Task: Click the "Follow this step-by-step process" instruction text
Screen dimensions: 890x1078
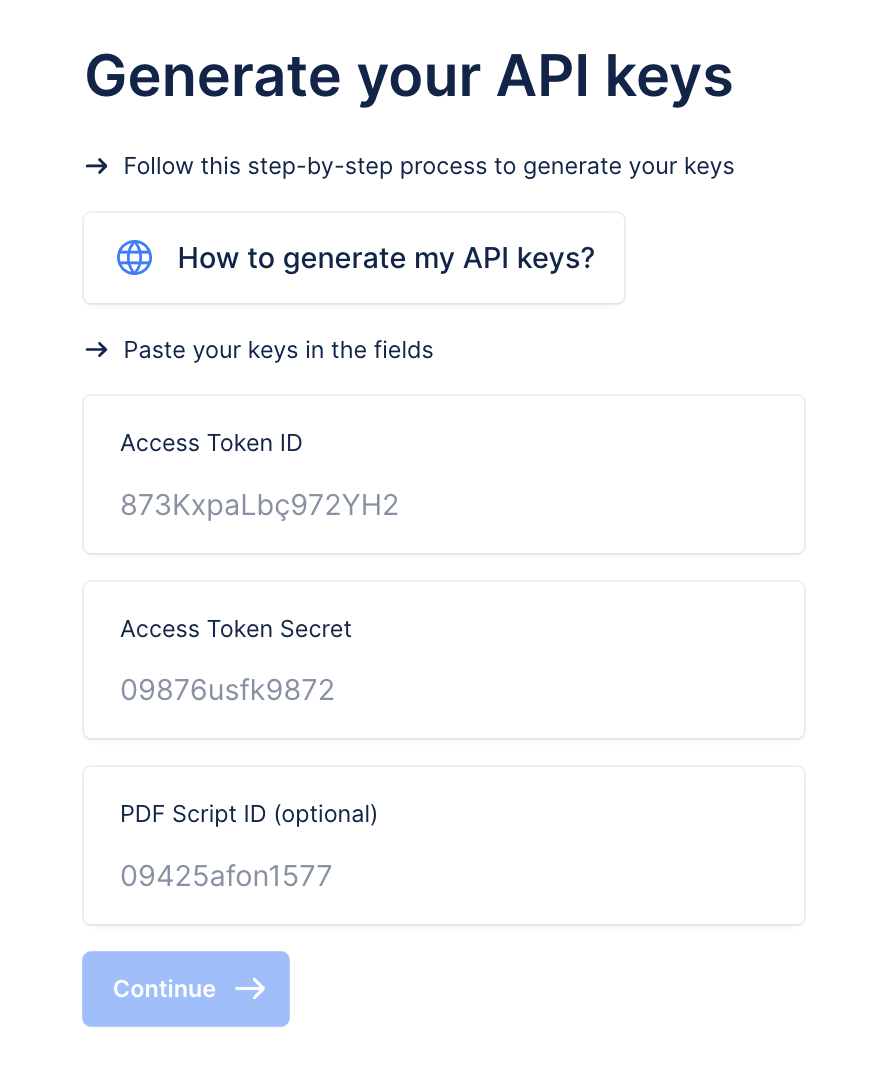Action: (x=429, y=166)
